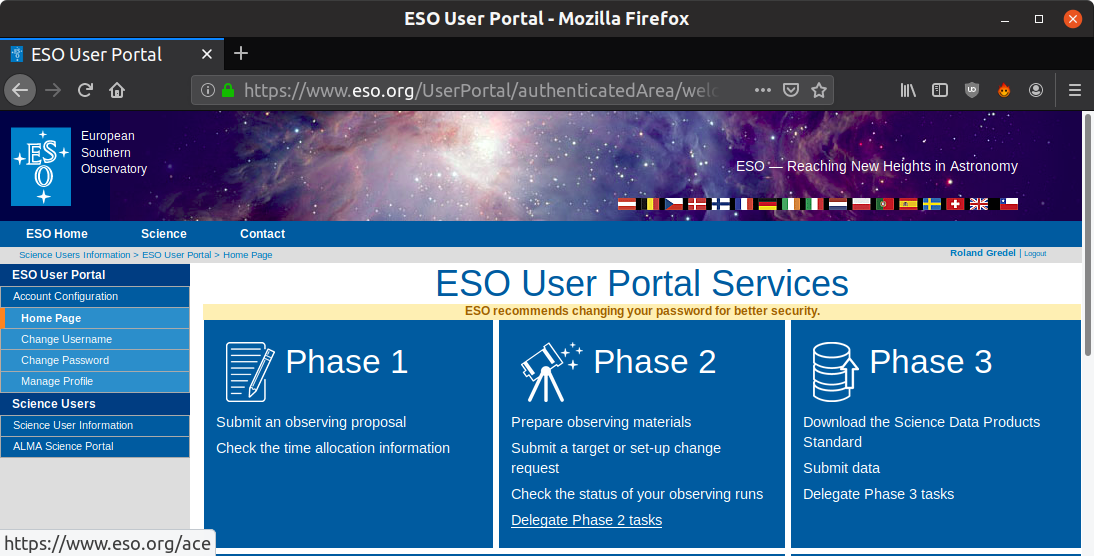Open Change Username in sidebar

95,339
